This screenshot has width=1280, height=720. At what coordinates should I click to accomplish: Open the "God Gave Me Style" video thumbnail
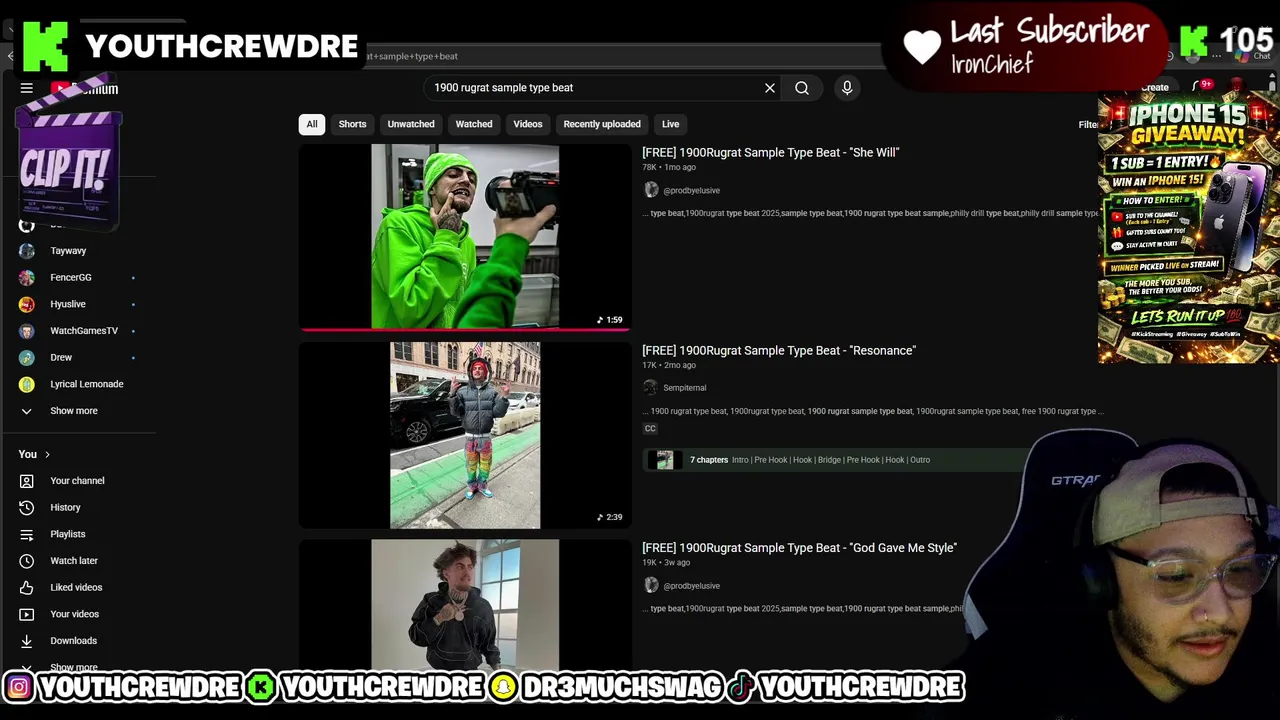465,604
